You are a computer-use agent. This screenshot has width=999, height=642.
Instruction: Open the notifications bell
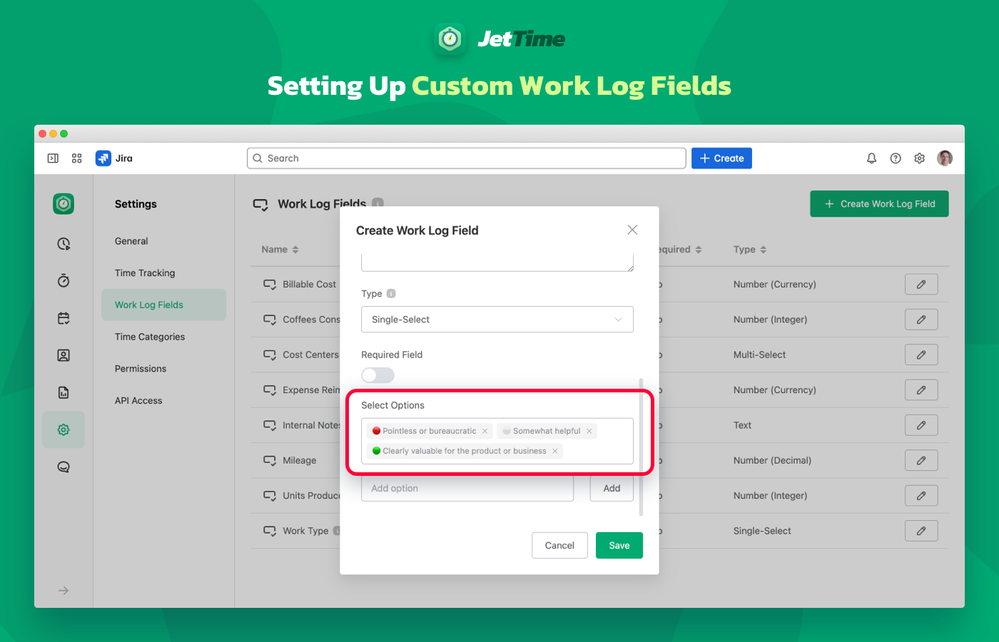(872, 158)
